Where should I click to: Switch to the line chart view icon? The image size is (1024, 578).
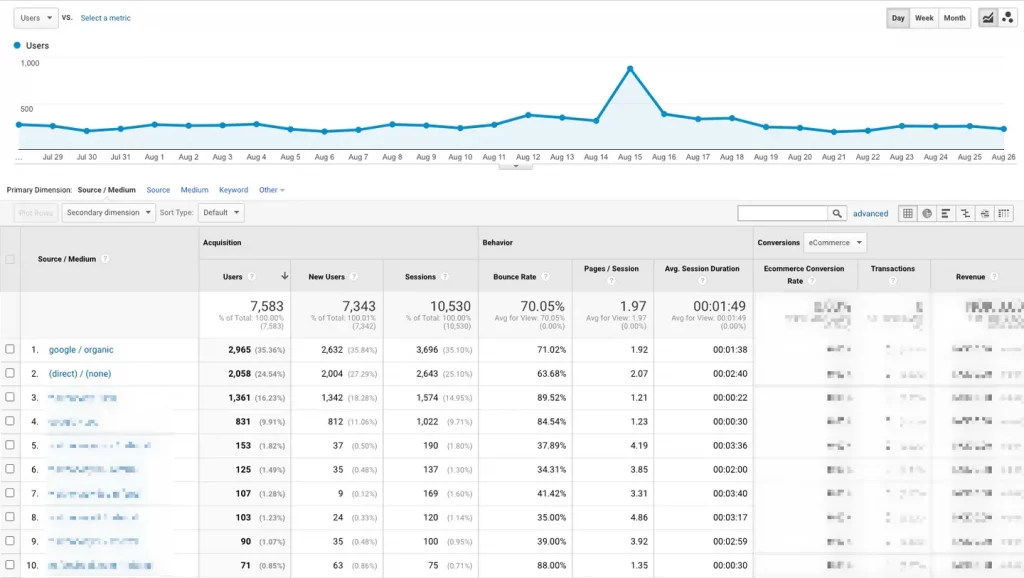[988, 18]
